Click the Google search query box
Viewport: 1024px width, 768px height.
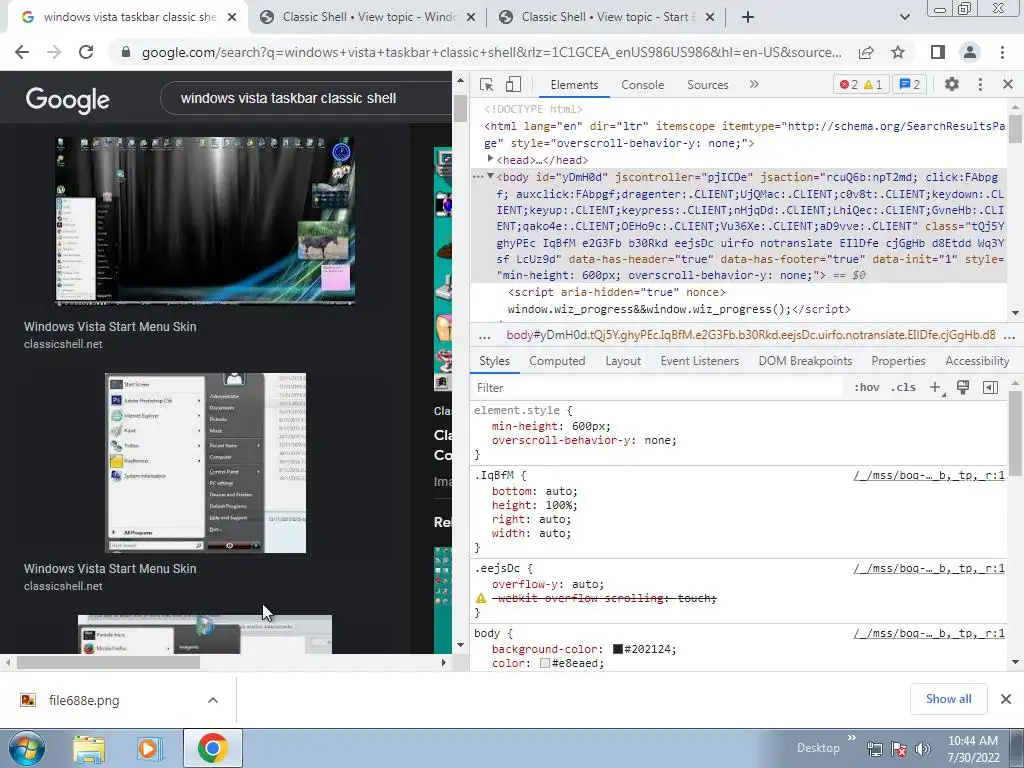point(306,99)
